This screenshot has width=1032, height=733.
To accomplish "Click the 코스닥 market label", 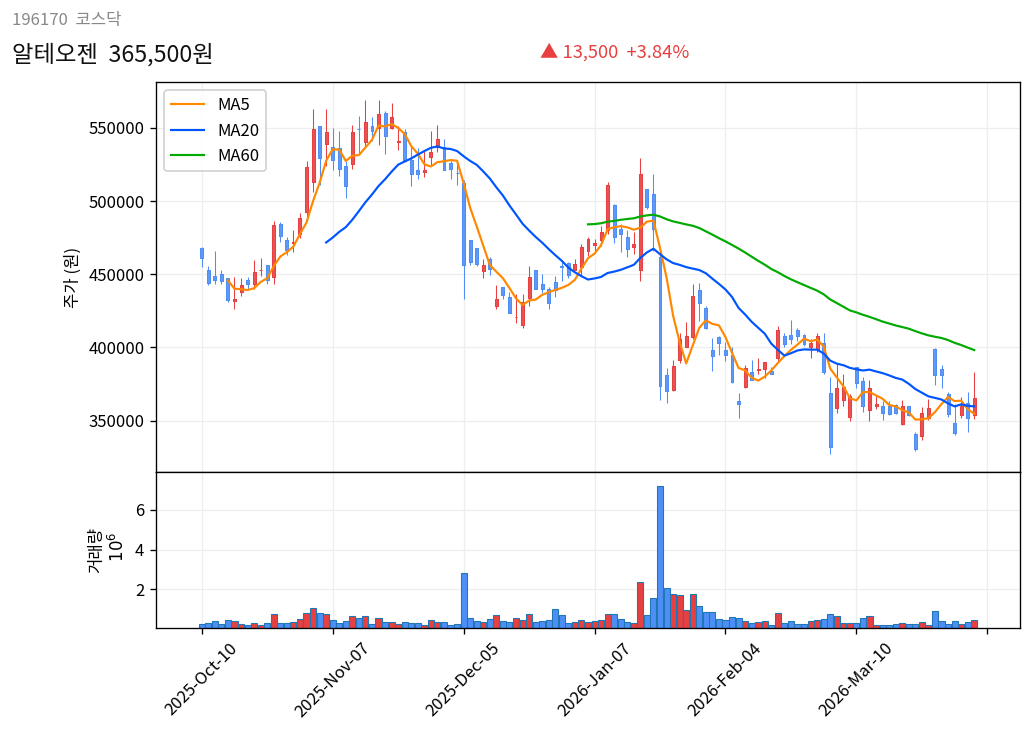I will [98, 19].
